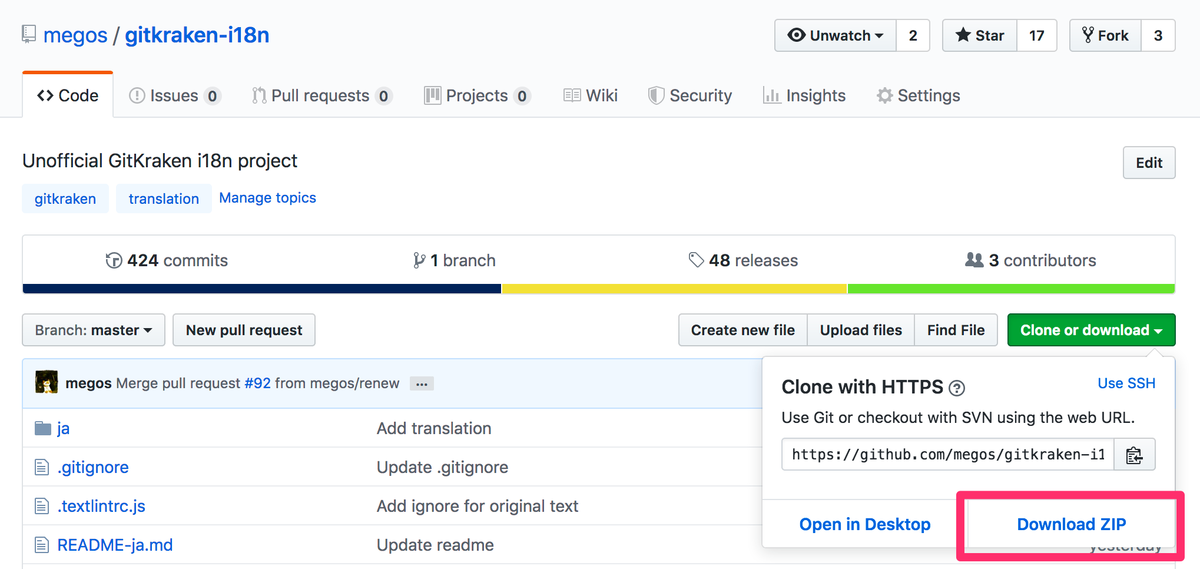
Task: Click the Clone with HTTPS help icon
Action: 956,388
